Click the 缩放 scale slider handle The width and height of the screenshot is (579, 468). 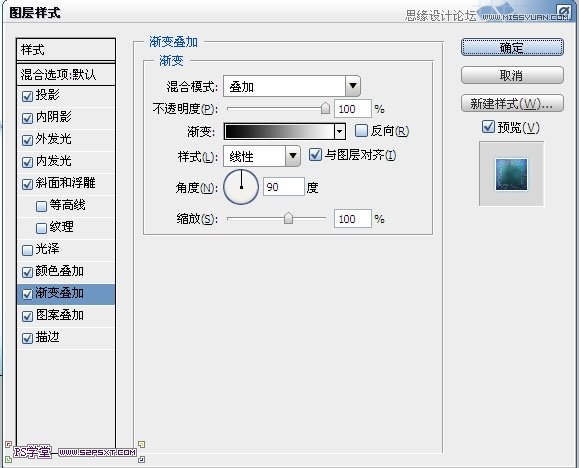click(288, 218)
